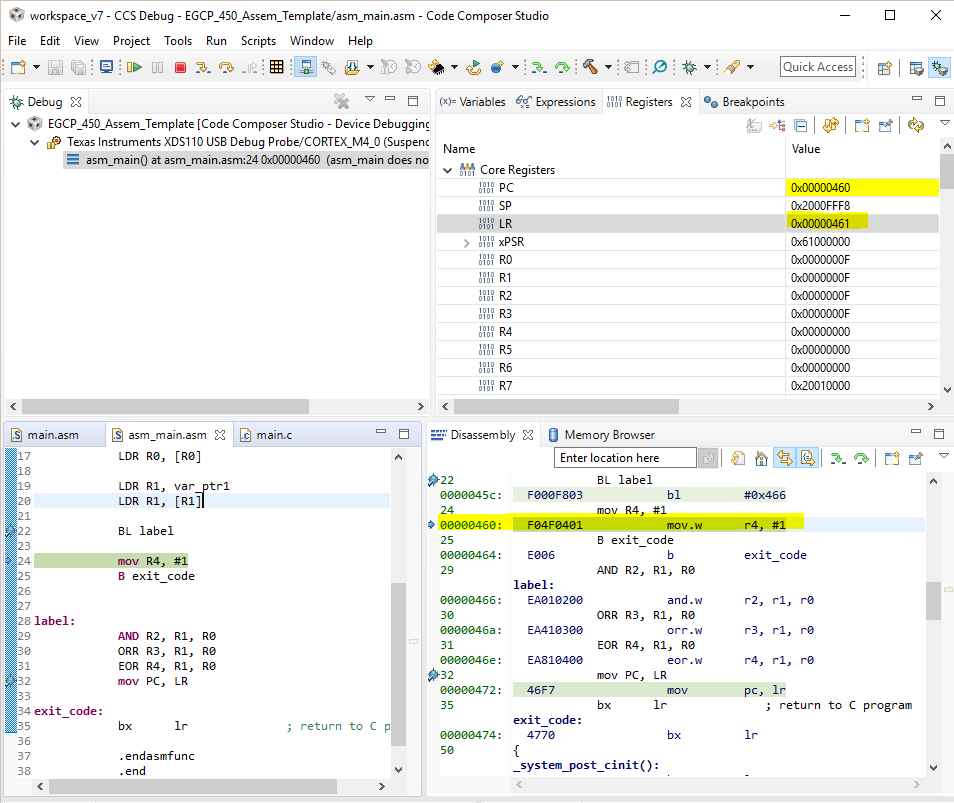Screen dimensions: 954x803
Task: Click the hammer Build icon
Action: [x=590, y=67]
